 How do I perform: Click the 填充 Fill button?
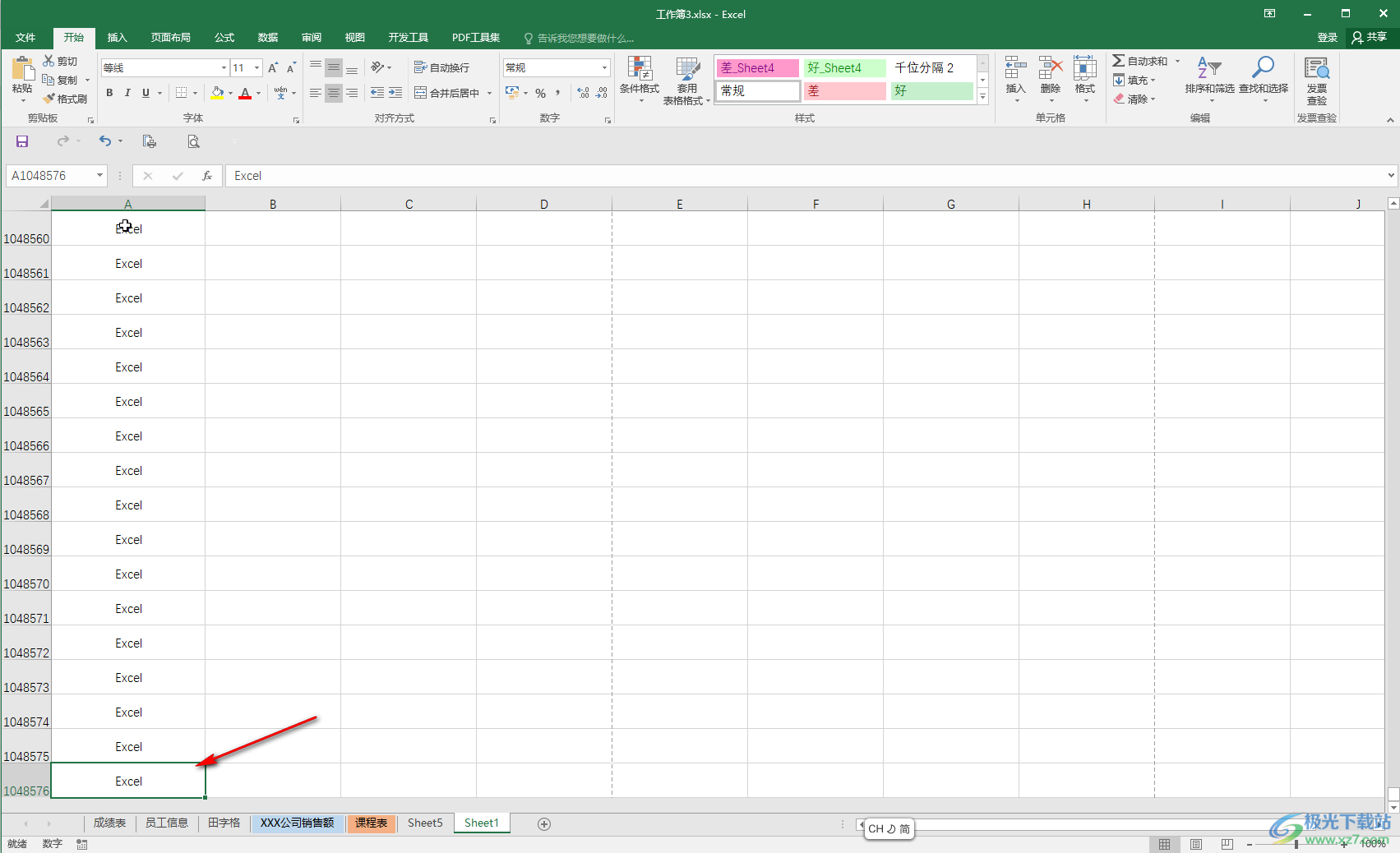[1134, 80]
